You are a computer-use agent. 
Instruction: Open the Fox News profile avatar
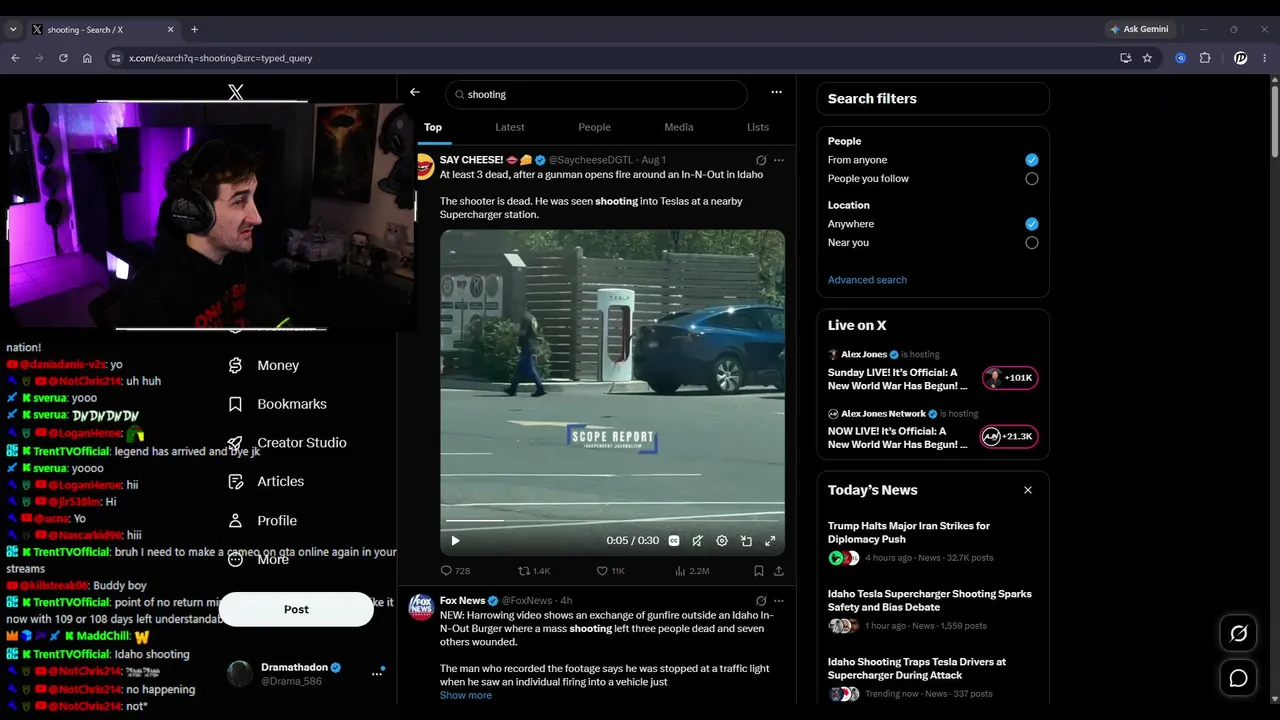tap(421, 606)
